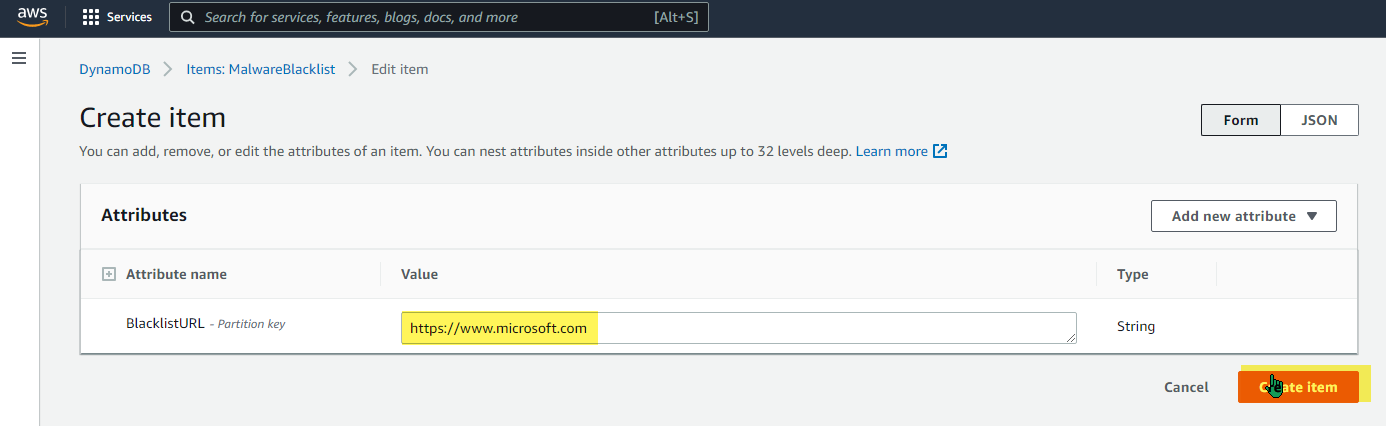Click the Create item page title
The height and width of the screenshot is (426, 1386).
click(x=152, y=117)
